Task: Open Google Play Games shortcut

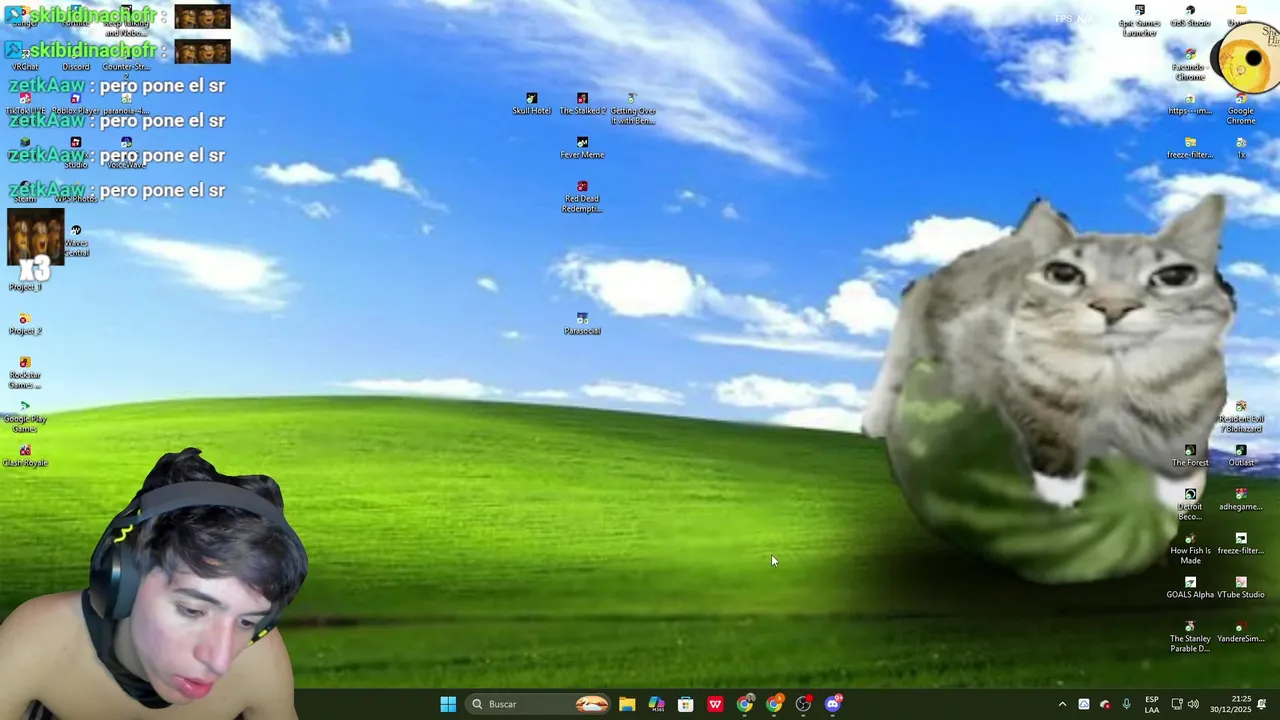Action: pyautogui.click(x=25, y=417)
